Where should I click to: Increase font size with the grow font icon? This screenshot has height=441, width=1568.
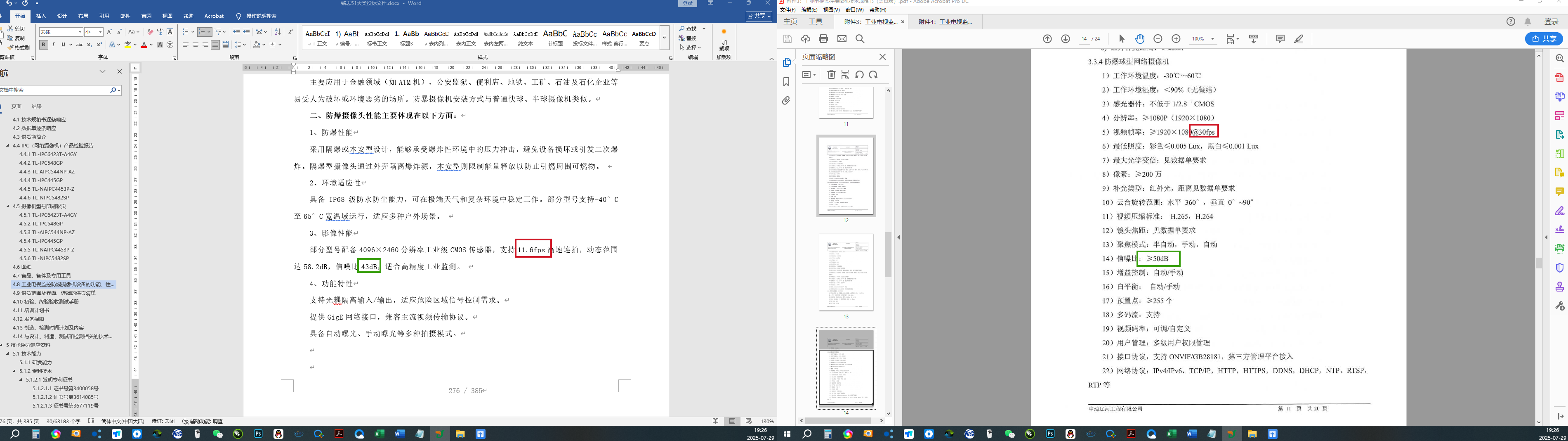click(x=110, y=32)
